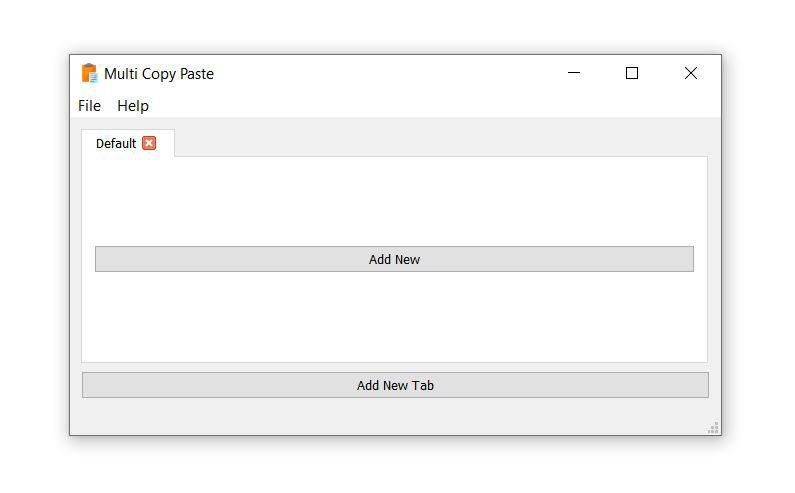Click the Add New button
795x493 pixels.
point(394,259)
